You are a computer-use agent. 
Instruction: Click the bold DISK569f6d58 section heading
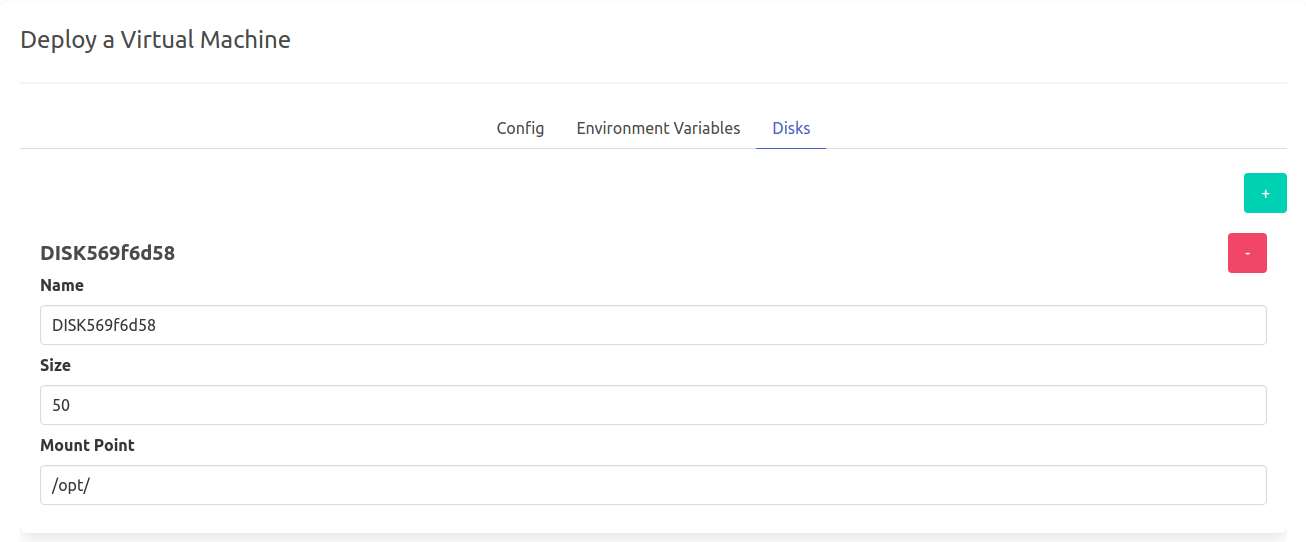107,253
